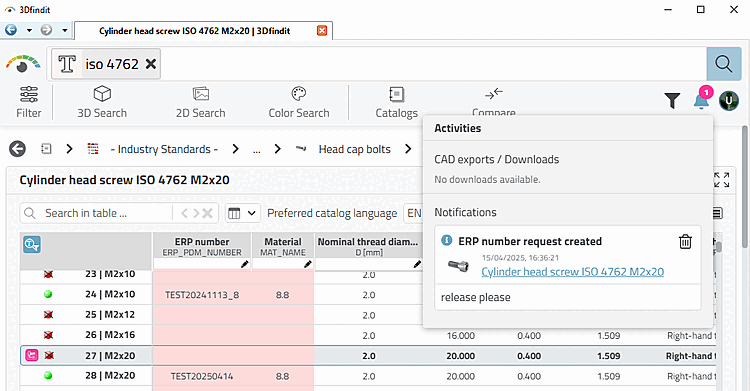Click the screw thumbnail in the notification

point(458,266)
